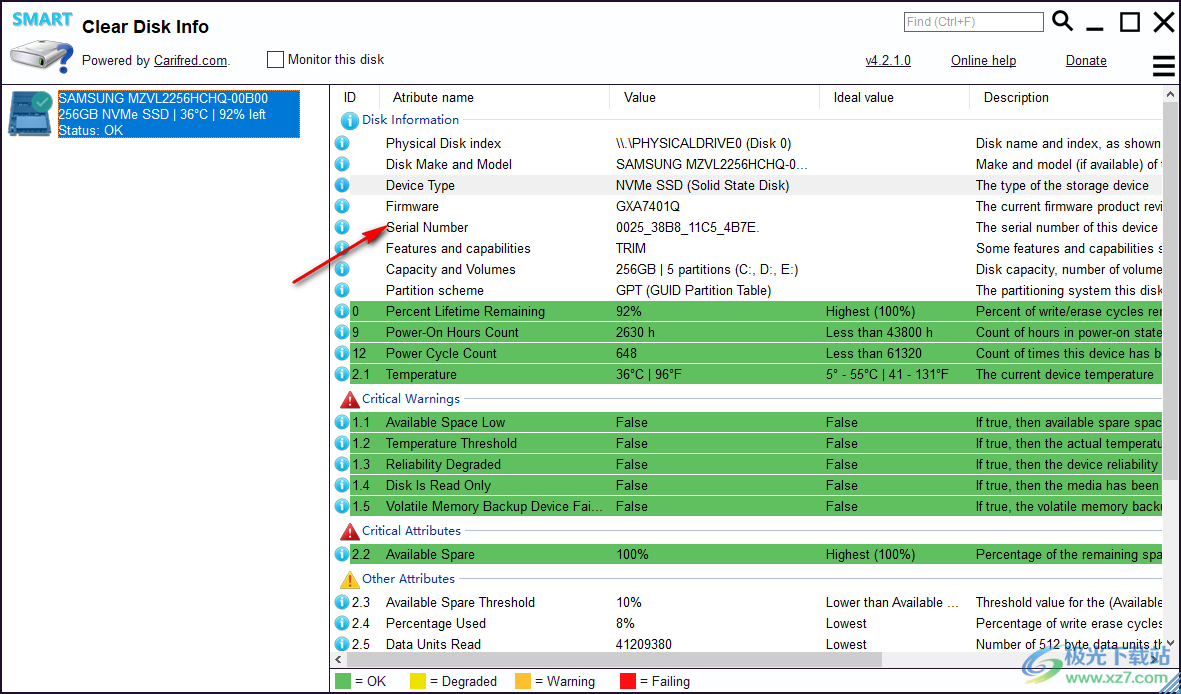Select the GPT (GUID Partition Table) value
1181x694 pixels.
694,290
